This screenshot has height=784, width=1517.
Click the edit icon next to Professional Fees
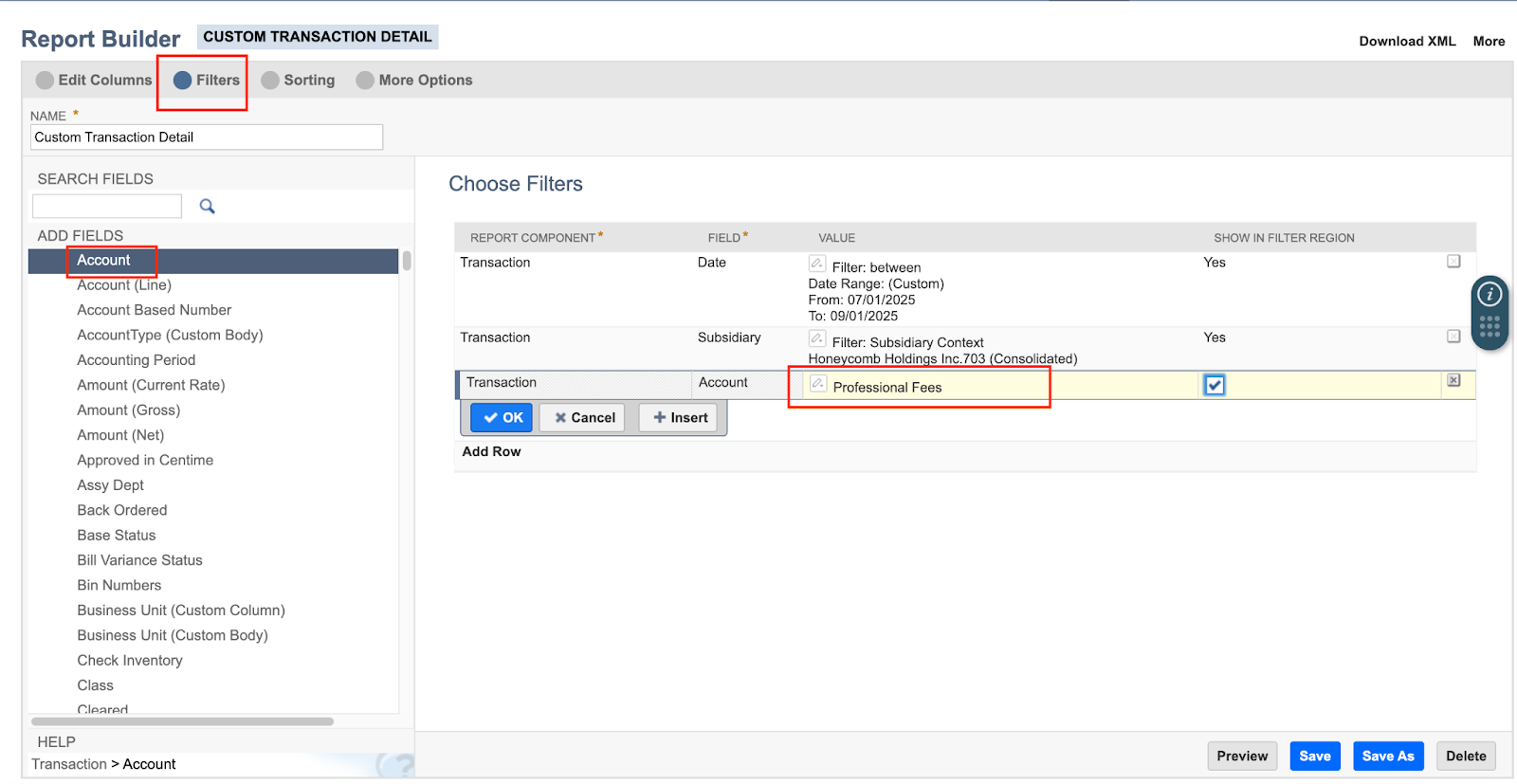818,384
